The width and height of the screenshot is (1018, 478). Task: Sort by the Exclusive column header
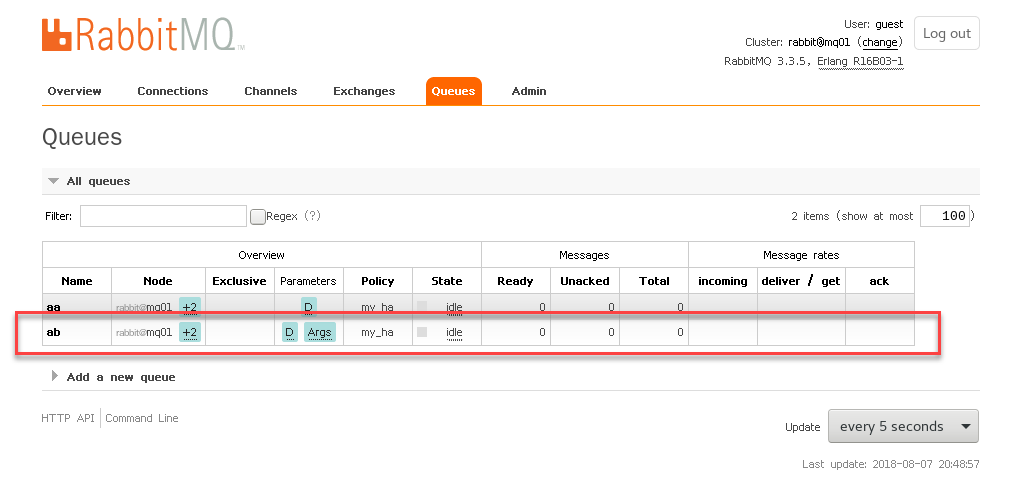coord(240,281)
